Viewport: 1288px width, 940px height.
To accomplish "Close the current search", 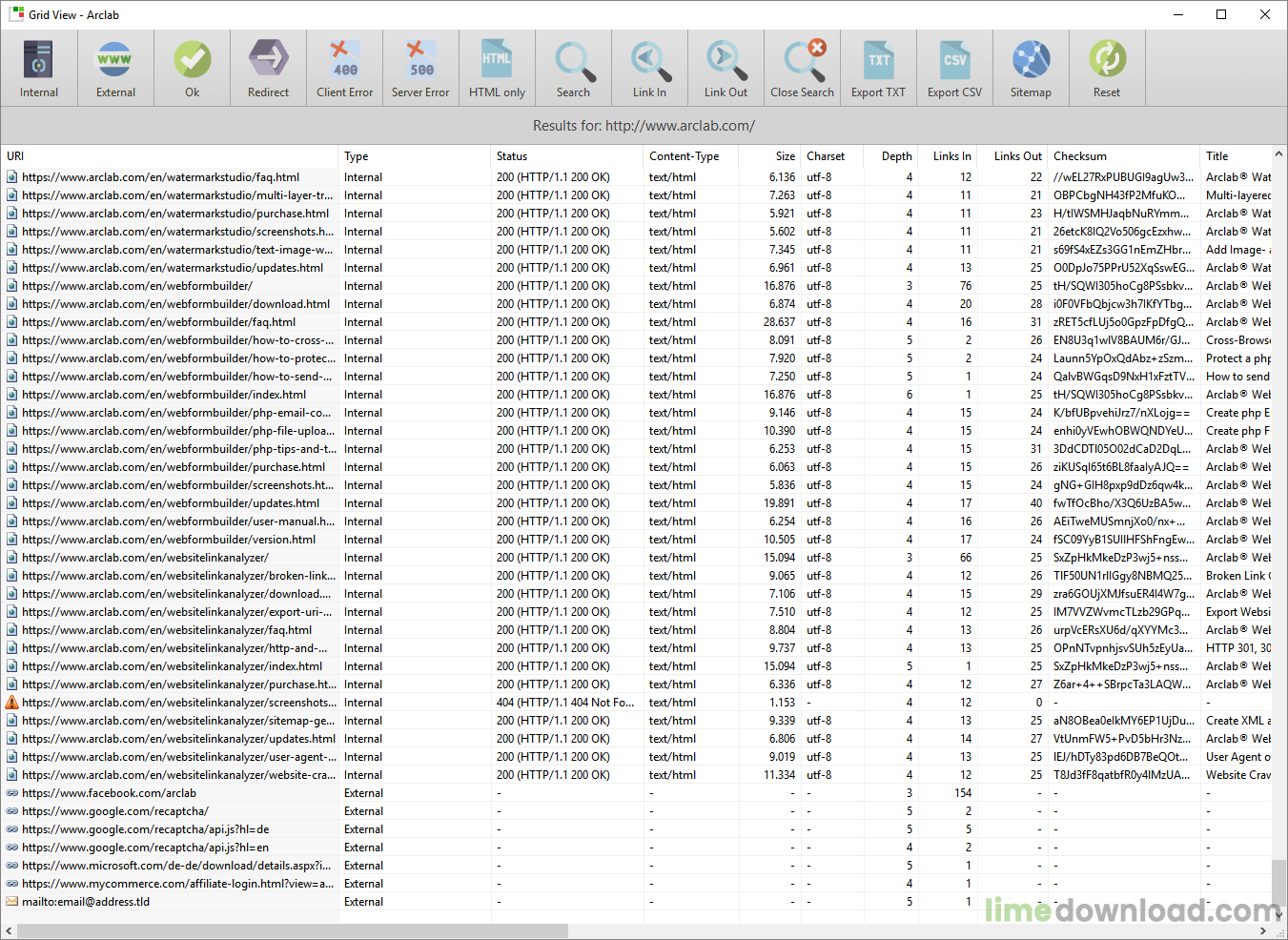I will pyautogui.click(x=802, y=67).
